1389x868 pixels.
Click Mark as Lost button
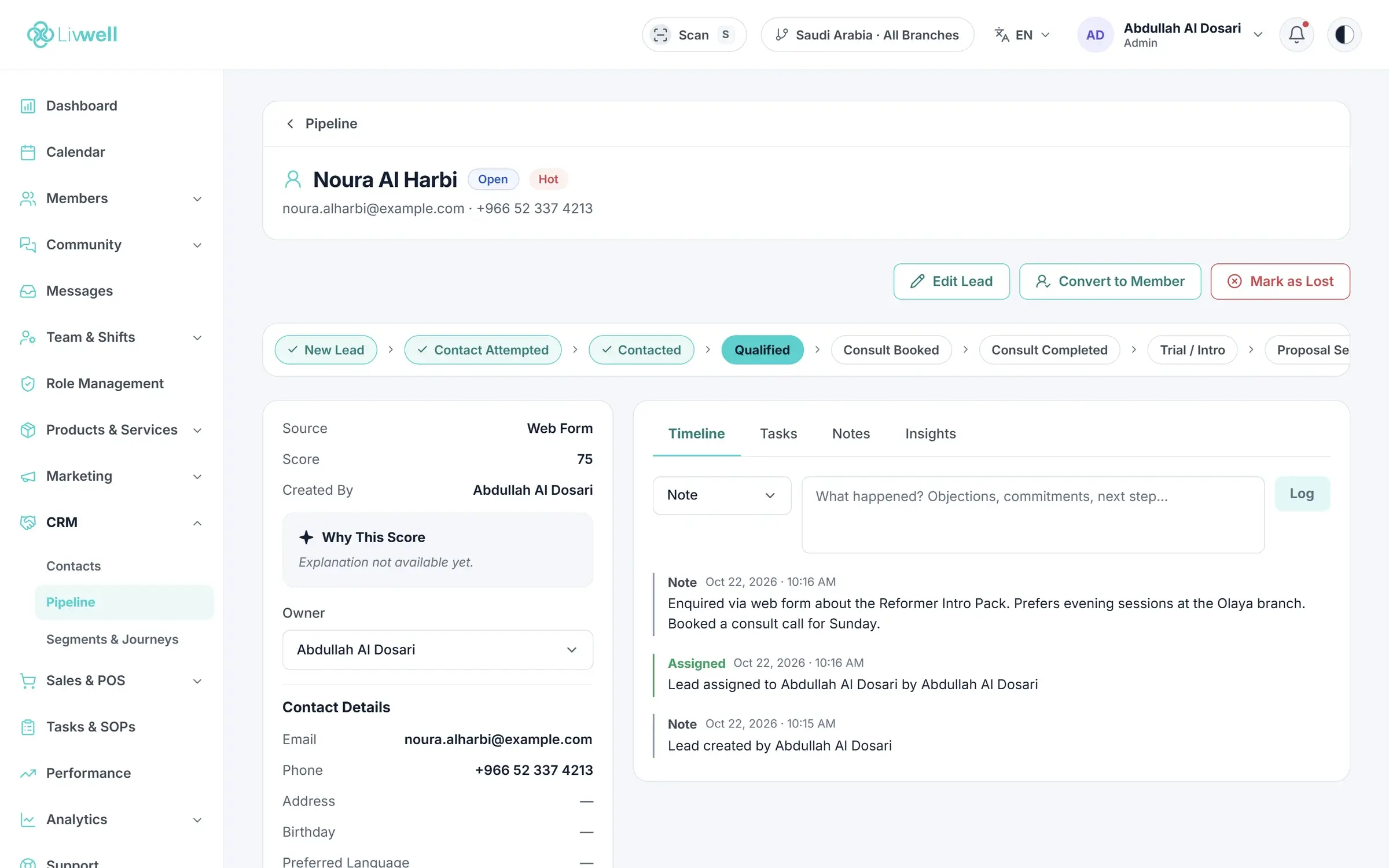pos(1280,281)
